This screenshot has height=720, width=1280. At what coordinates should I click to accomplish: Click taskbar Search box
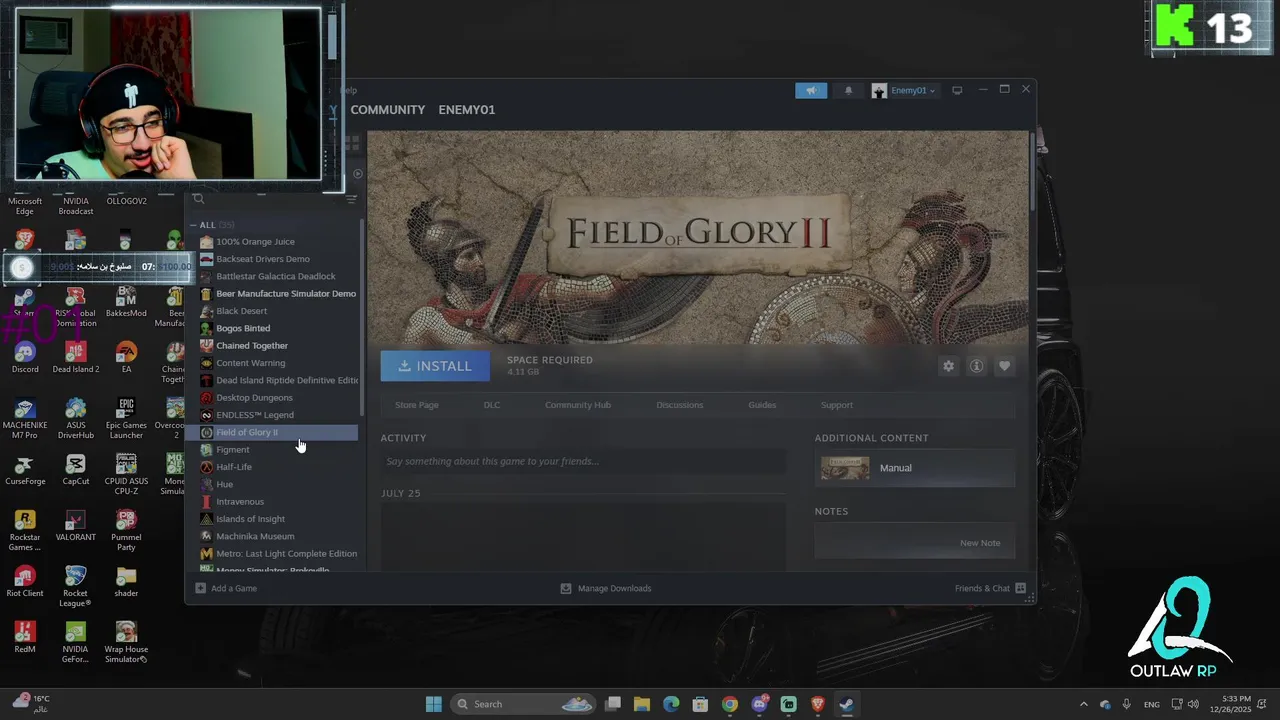pyautogui.click(x=524, y=704)
